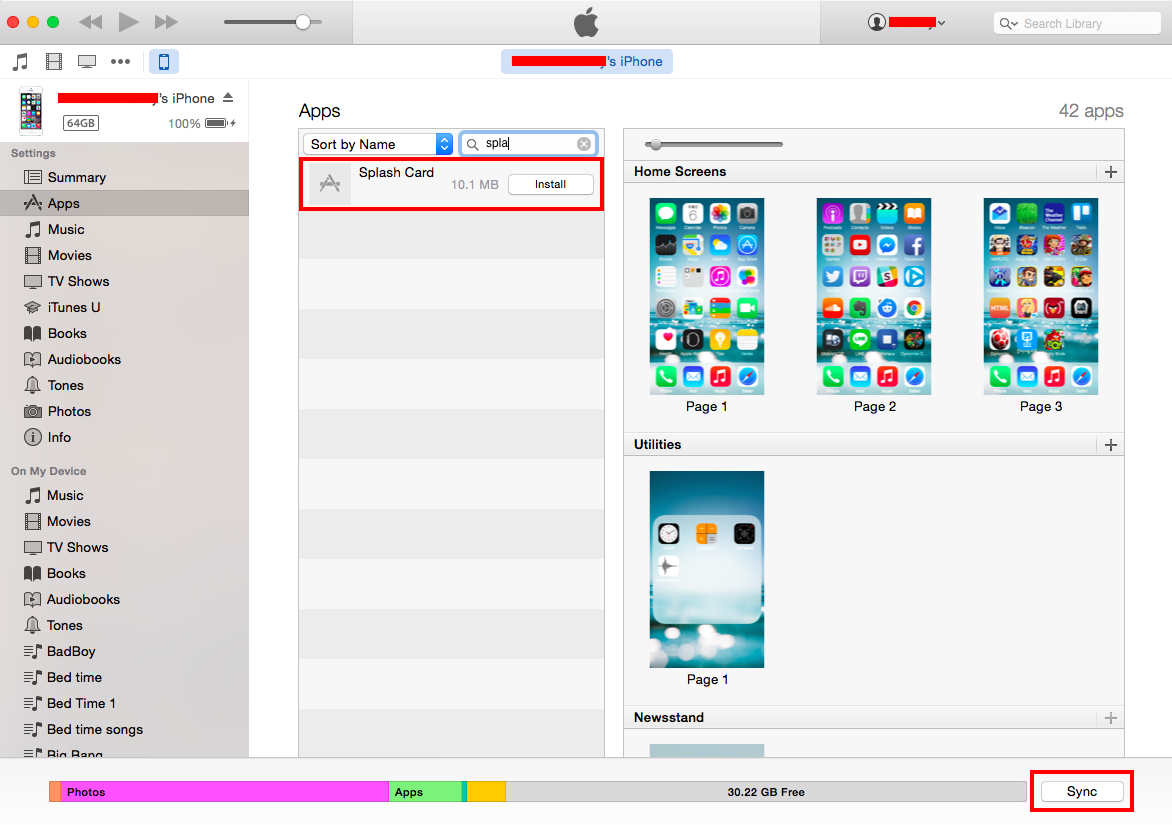Skip forward to next track
This screenshot has width=1172, height=825.
point(166,22)
